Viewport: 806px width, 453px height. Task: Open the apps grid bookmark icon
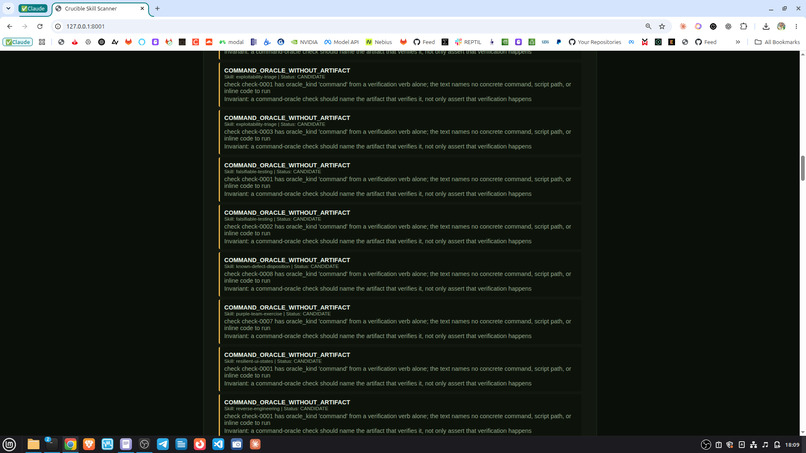(x=42, y=42)
